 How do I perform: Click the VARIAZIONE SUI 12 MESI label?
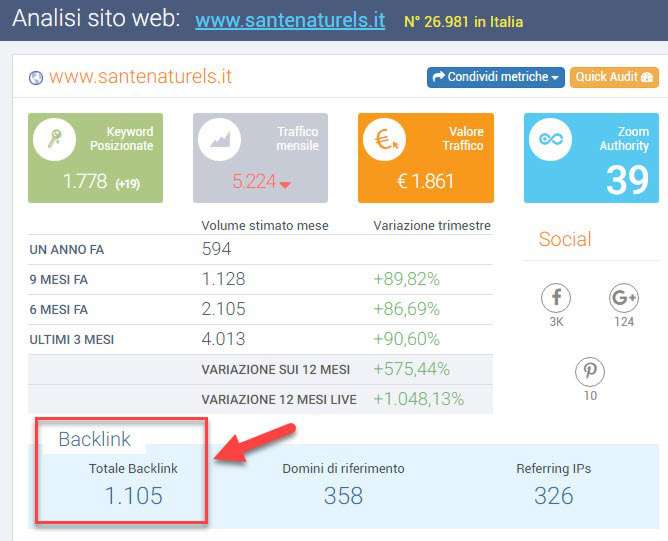[276, 370]
